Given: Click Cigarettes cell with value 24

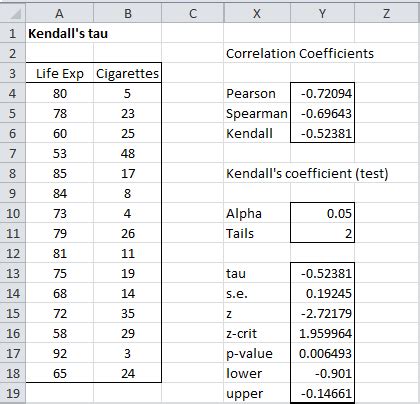Looking at the screenshot, I should click(128, 373).
